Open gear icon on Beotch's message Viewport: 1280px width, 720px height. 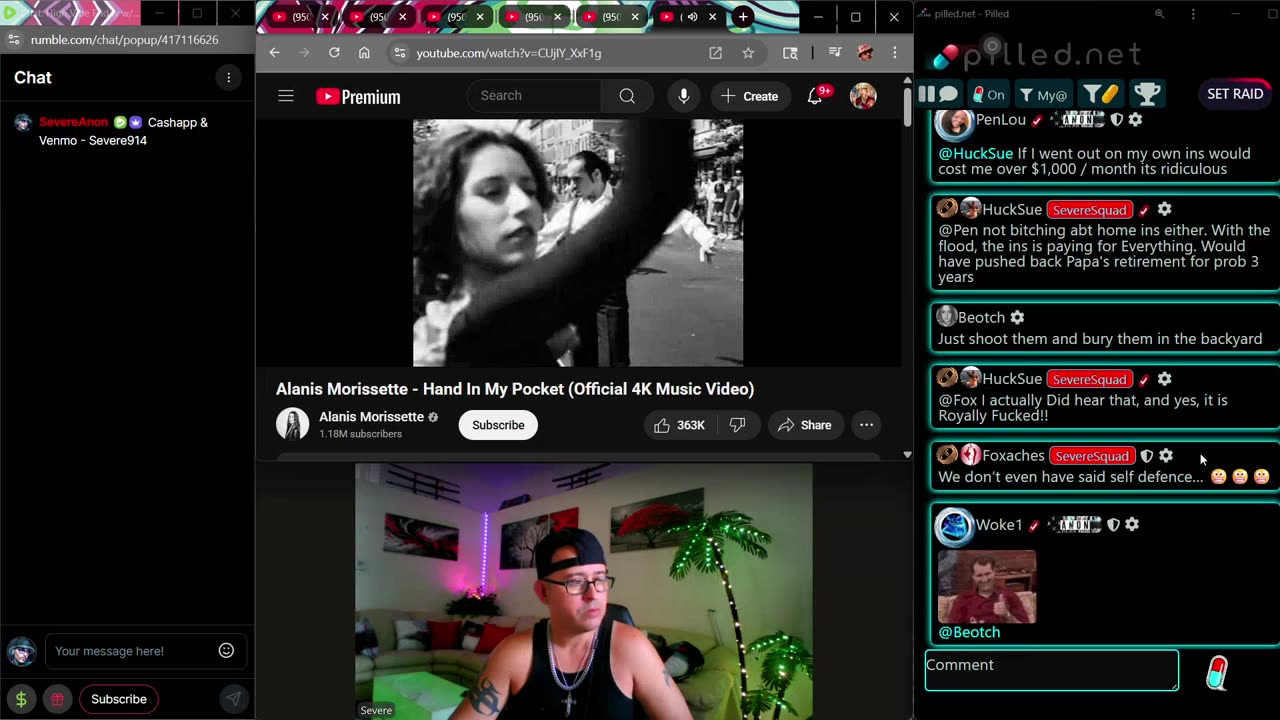click(x=1017, y=317)
